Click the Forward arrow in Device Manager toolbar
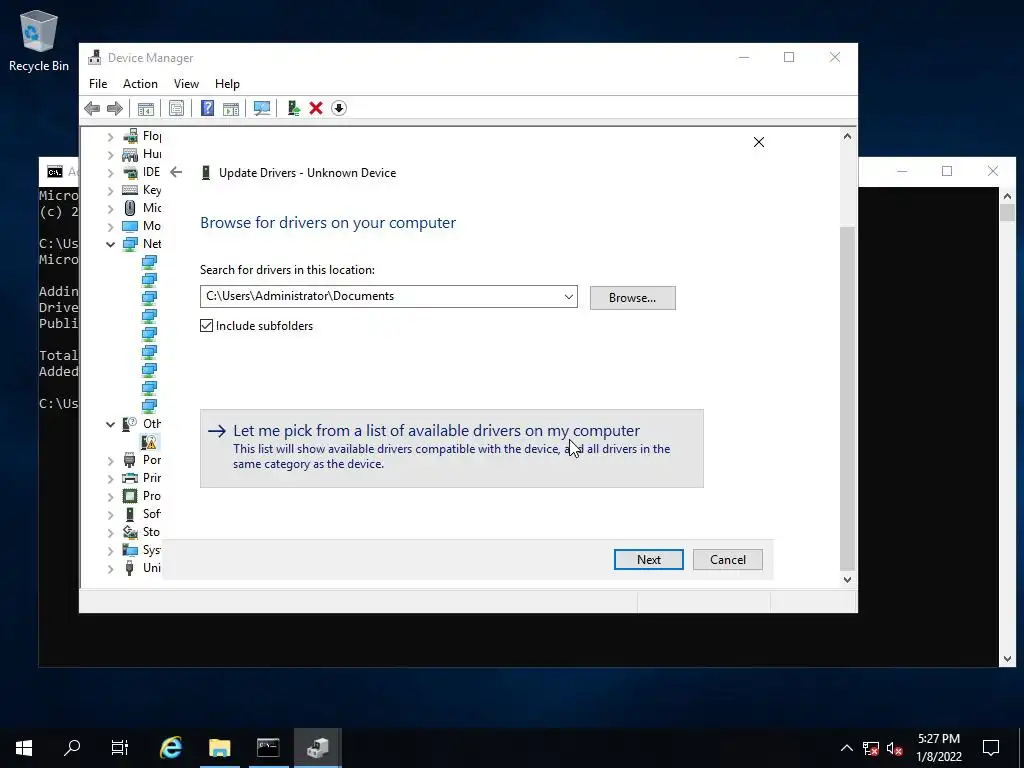1024x768 pixels. coord(115,108)
